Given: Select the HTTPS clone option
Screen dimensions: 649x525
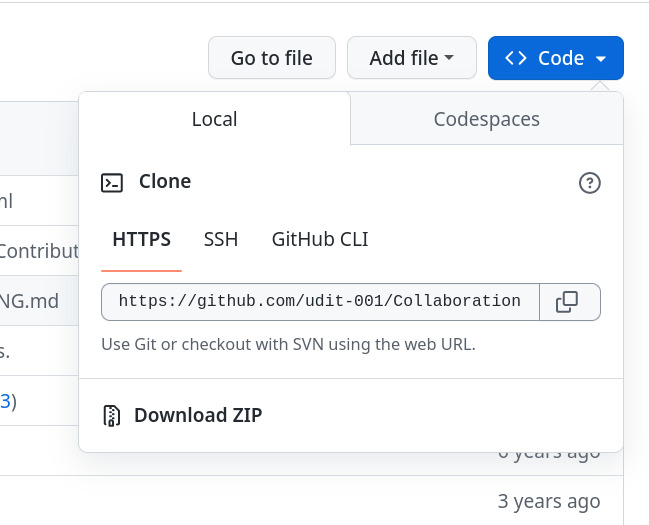Looking at the screenshot, I should pos(142,239).
